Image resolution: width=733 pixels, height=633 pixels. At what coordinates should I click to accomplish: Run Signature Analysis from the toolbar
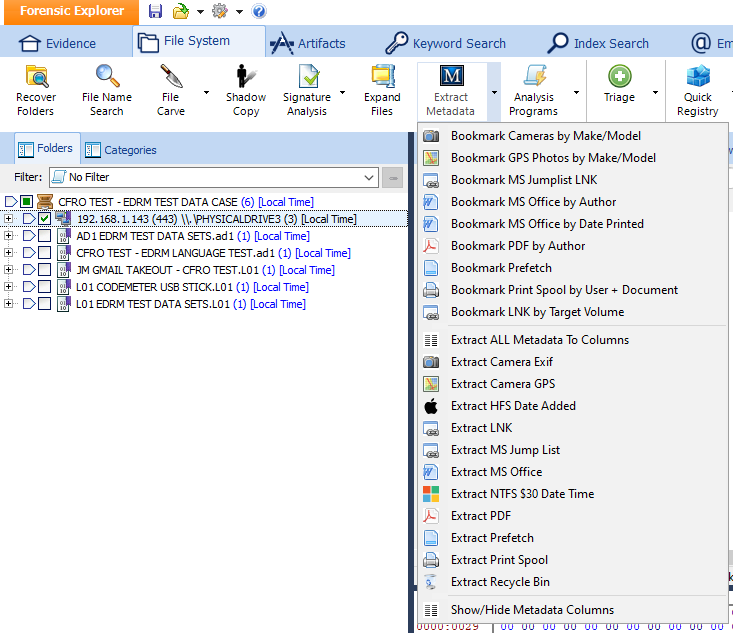pyautogui.click(x=307, y=89)
